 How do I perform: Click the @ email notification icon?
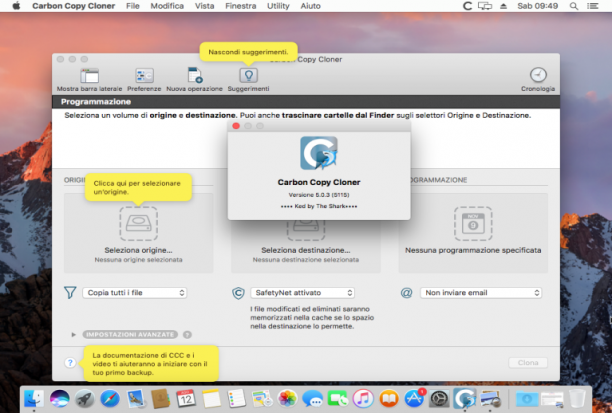[406, 293]
